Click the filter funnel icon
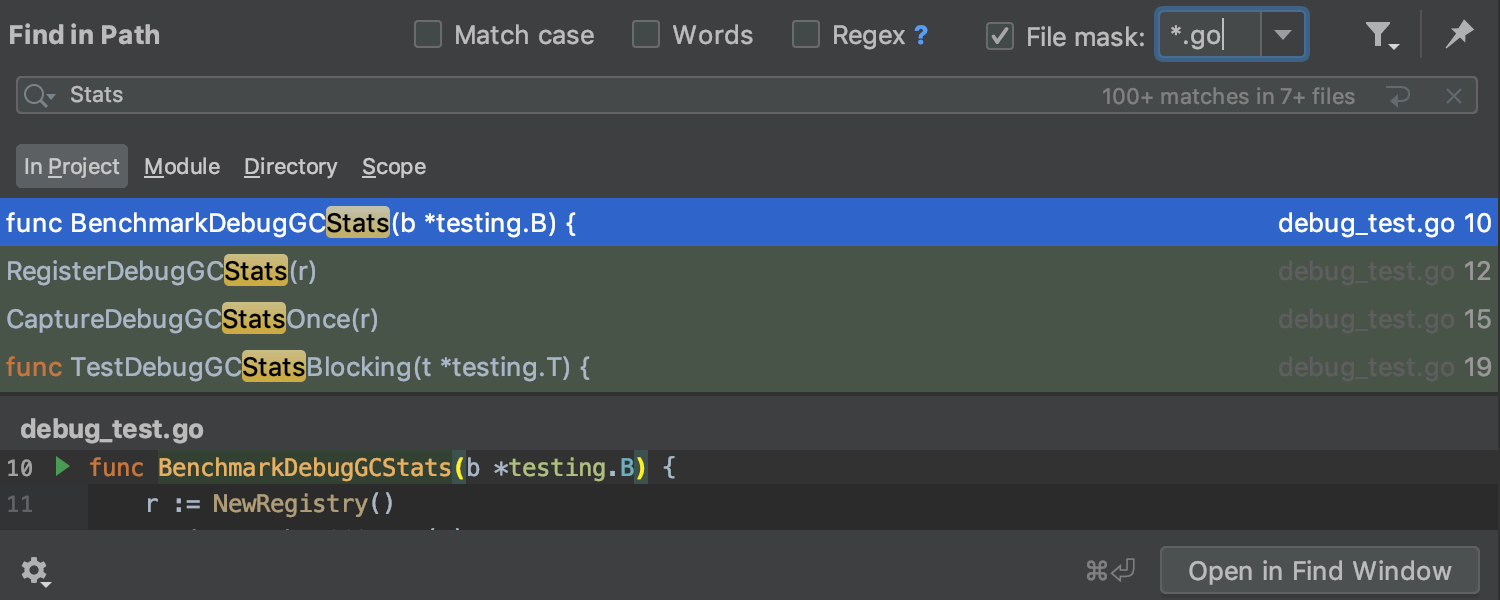The height and width of the screenshot is (600, 1500). click(1381, 36)
